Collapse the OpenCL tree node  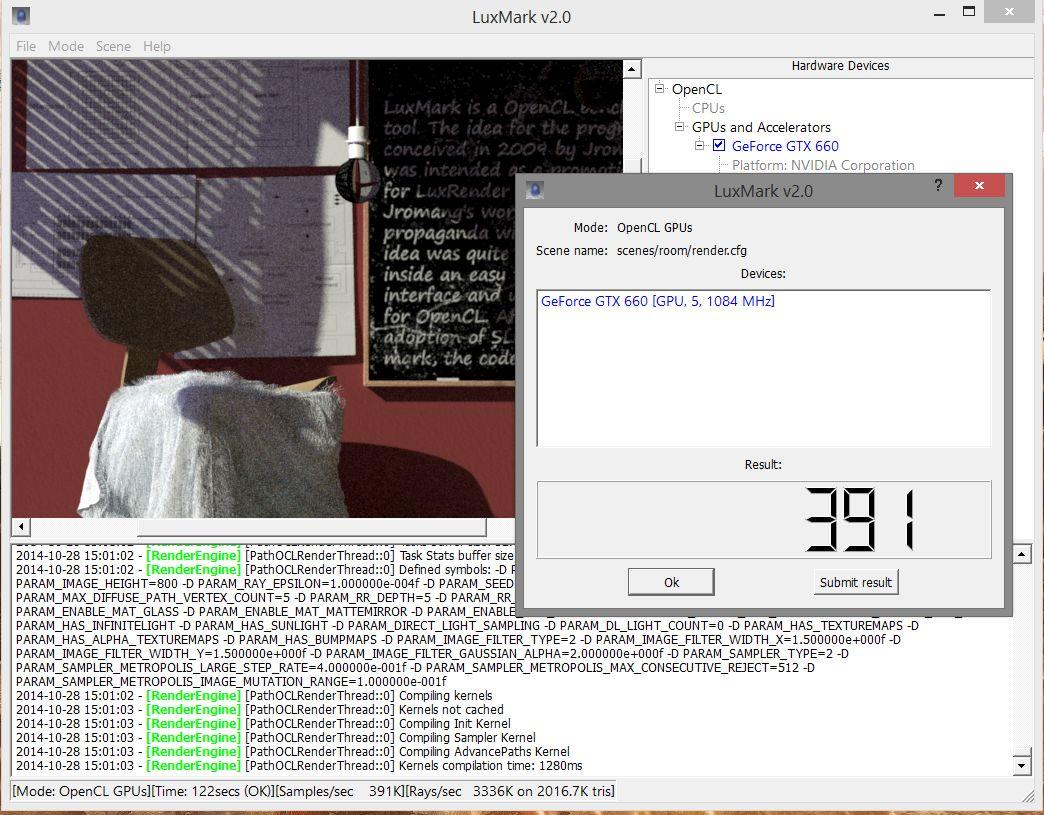(x=659, y=88)
